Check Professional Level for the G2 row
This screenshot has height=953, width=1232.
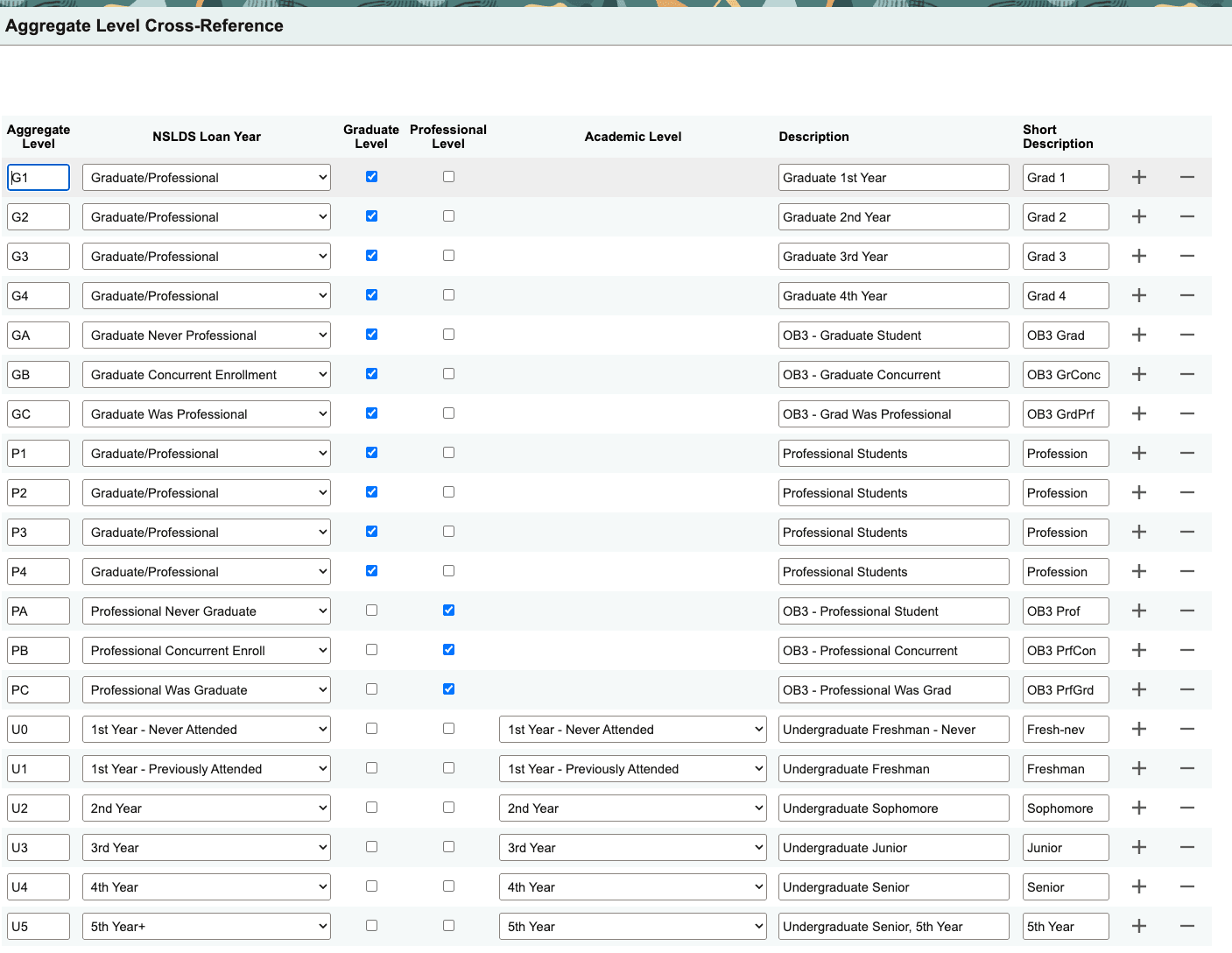(x=448, y=215)
